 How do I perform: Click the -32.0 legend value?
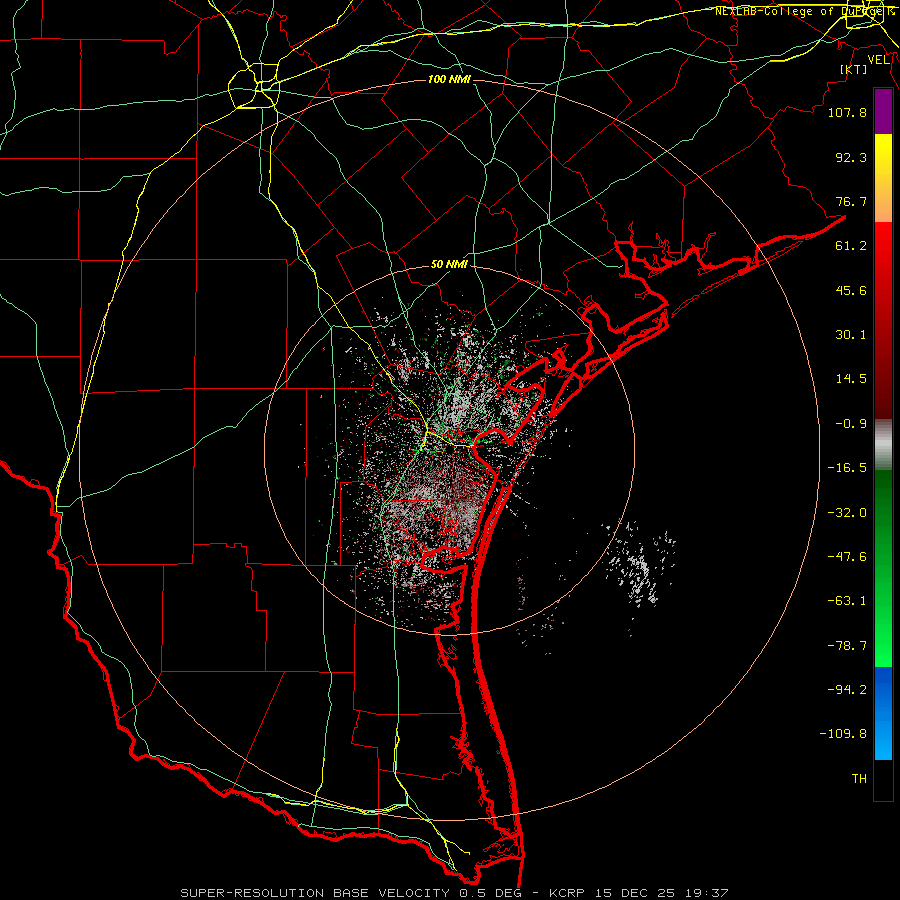coord(847,513)
